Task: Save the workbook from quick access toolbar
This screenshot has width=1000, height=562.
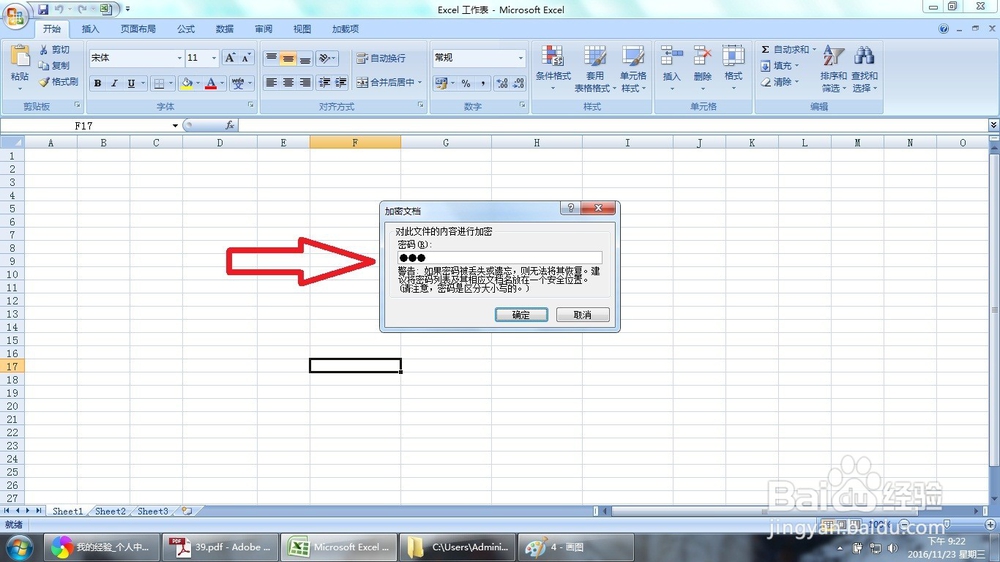Action: coord(43,10)
